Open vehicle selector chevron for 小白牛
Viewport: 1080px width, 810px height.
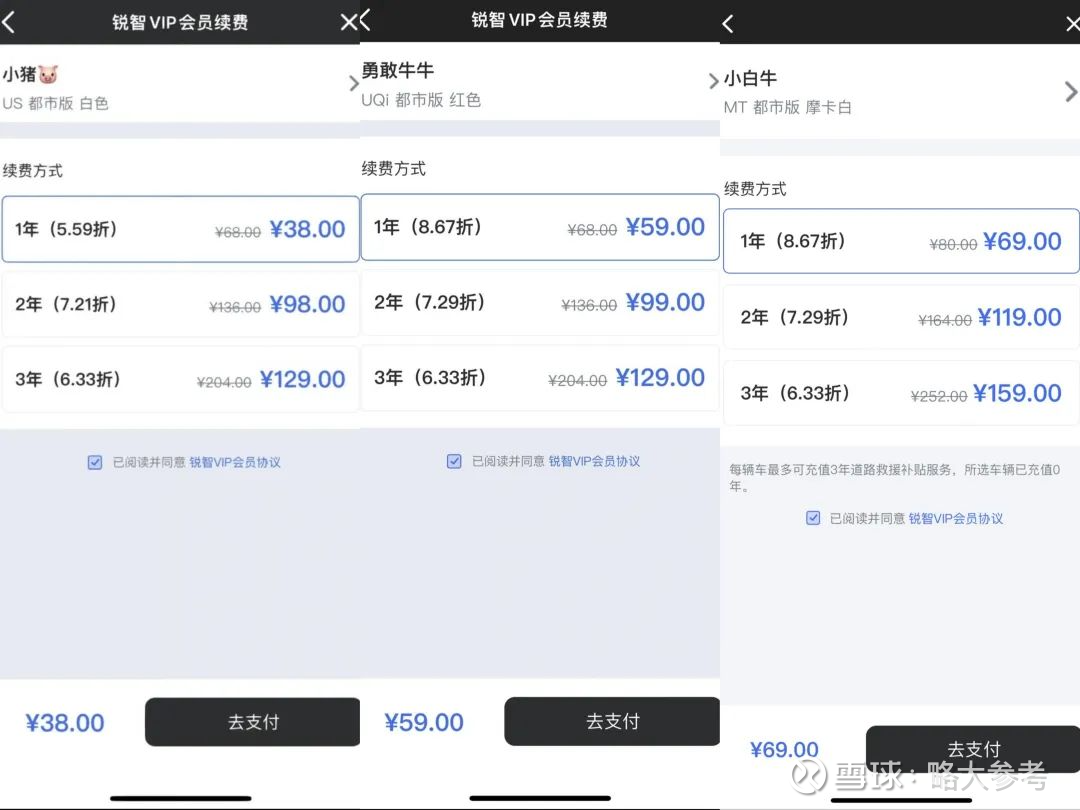1070,92
